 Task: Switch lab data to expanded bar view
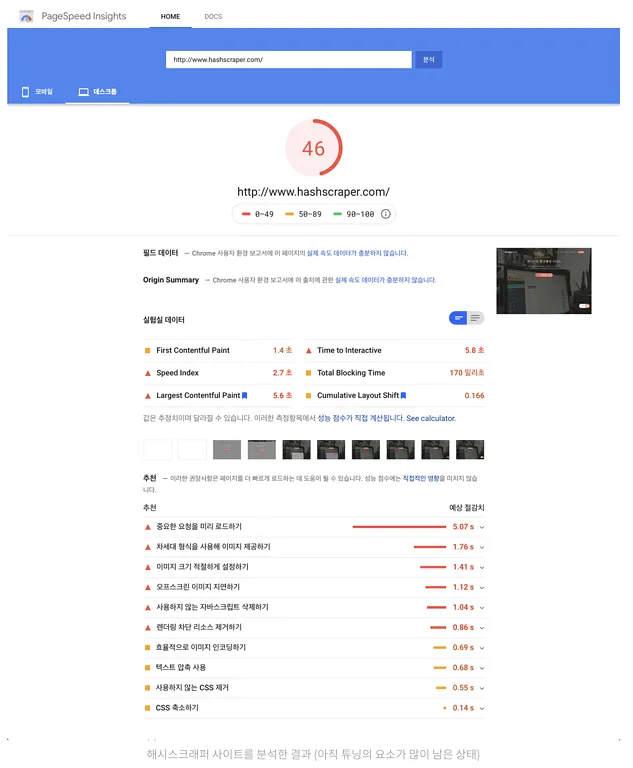[x=458, y=318]
